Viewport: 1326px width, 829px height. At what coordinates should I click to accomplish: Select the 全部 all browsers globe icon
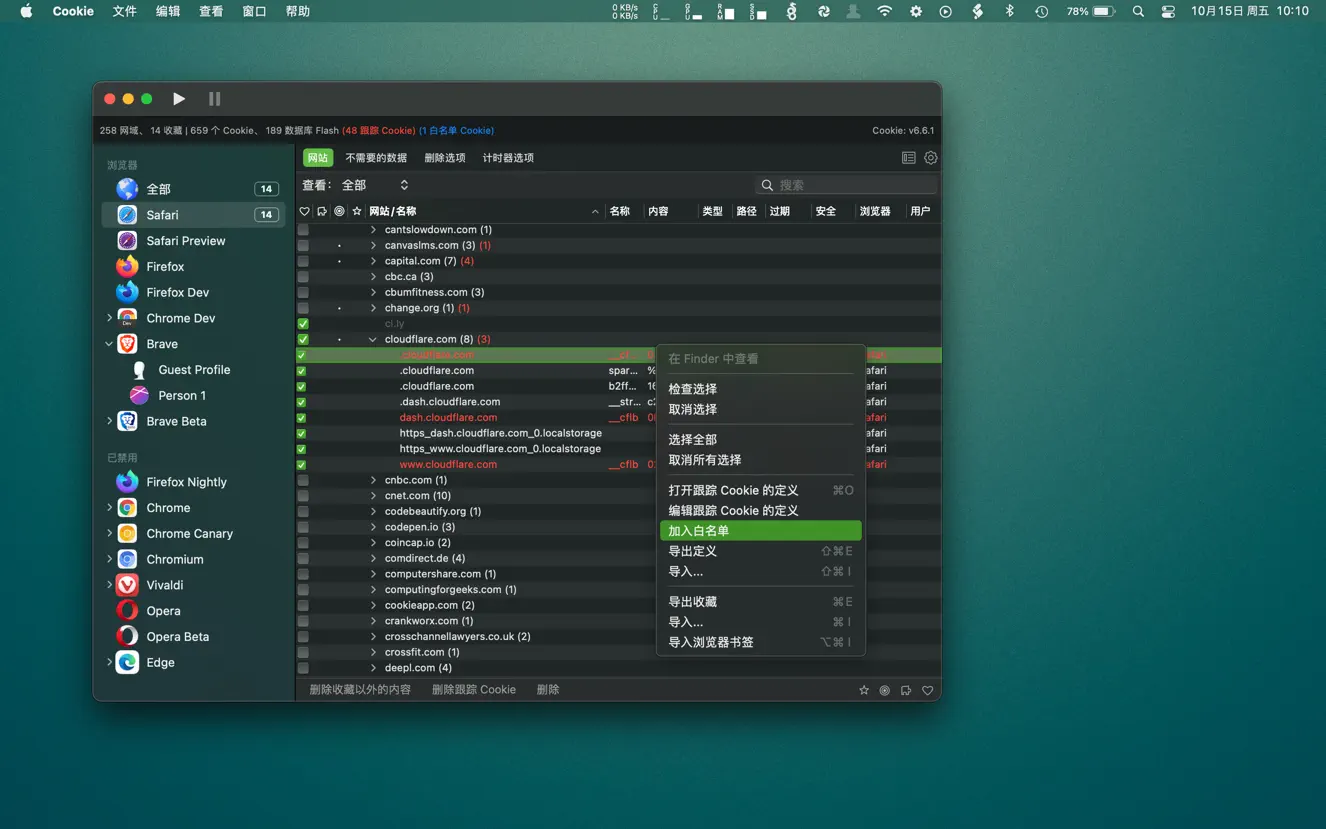(x=127, y=189)
